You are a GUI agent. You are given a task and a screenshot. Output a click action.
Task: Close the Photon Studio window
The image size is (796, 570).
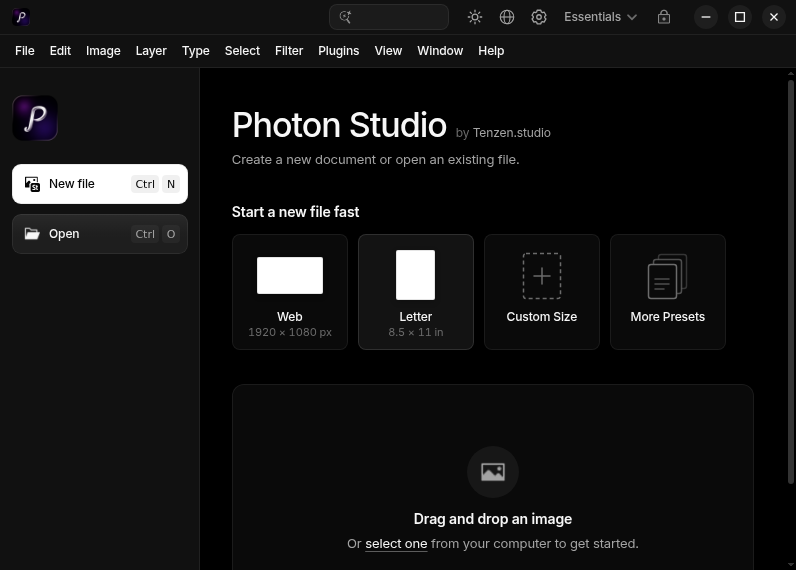point(774,17)
